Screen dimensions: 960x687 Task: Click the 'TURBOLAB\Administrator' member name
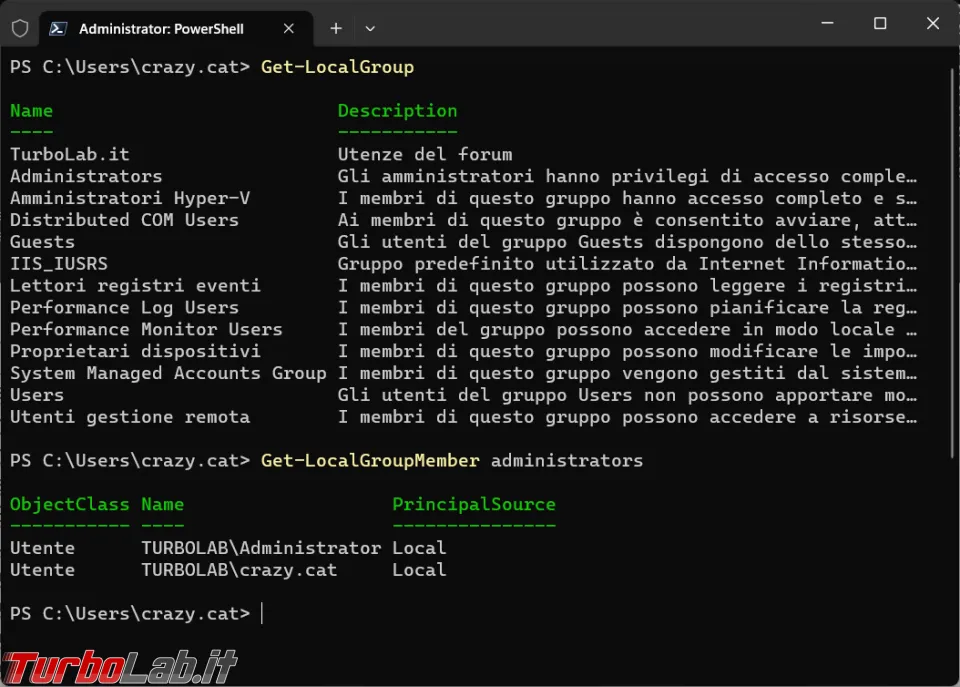point(261,548)
